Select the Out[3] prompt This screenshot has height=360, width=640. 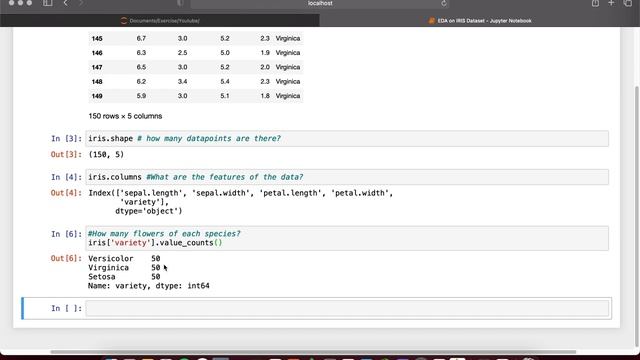click(x=66, y=154)
